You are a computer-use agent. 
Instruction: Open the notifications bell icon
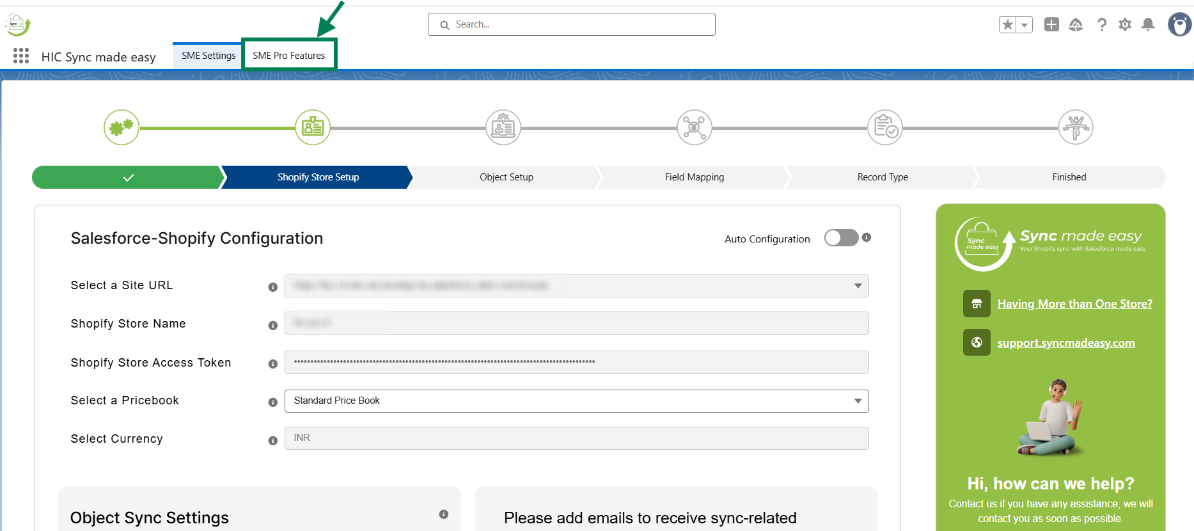(x=1148, y=24)
